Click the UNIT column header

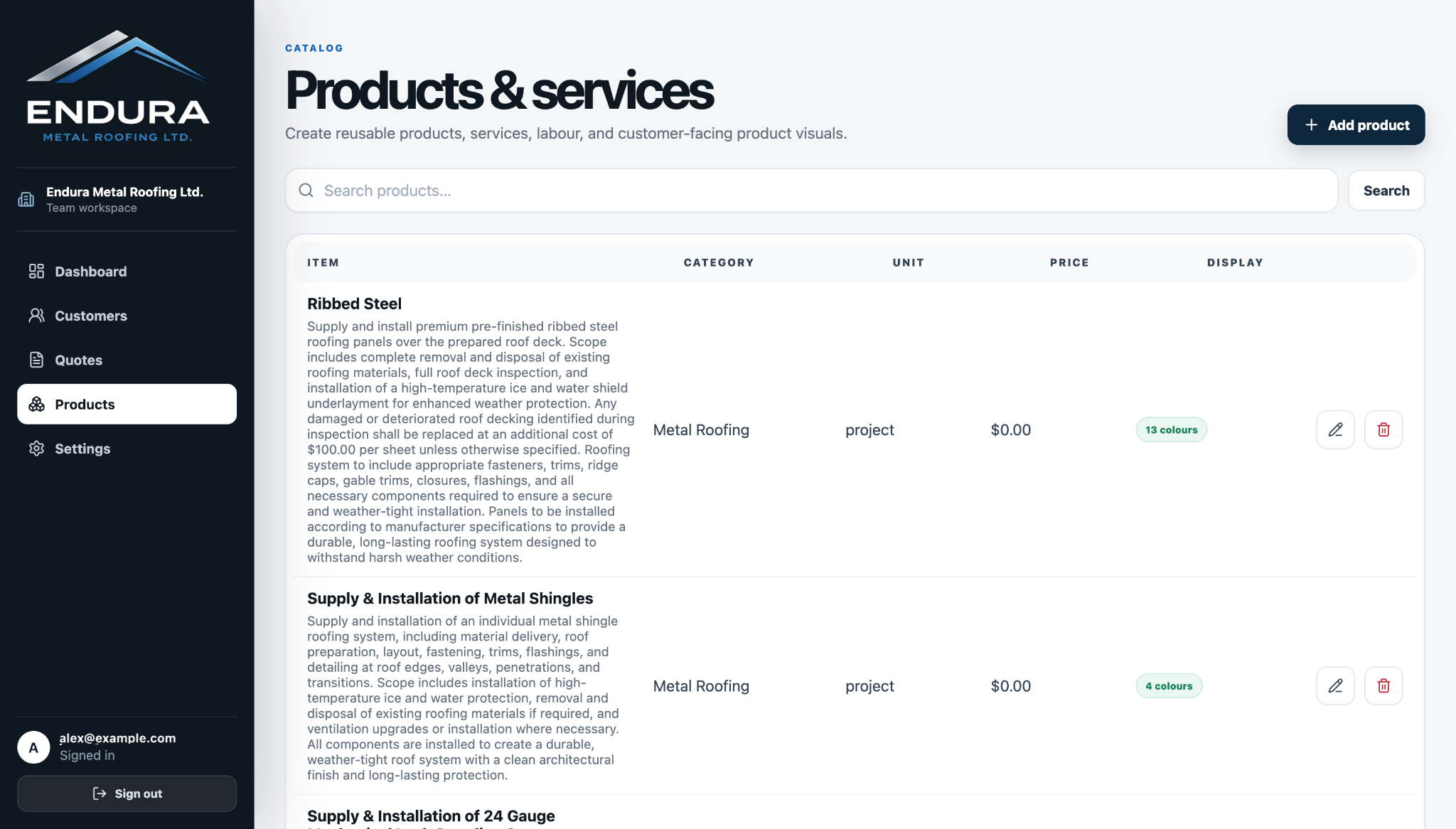pos(909,262)
